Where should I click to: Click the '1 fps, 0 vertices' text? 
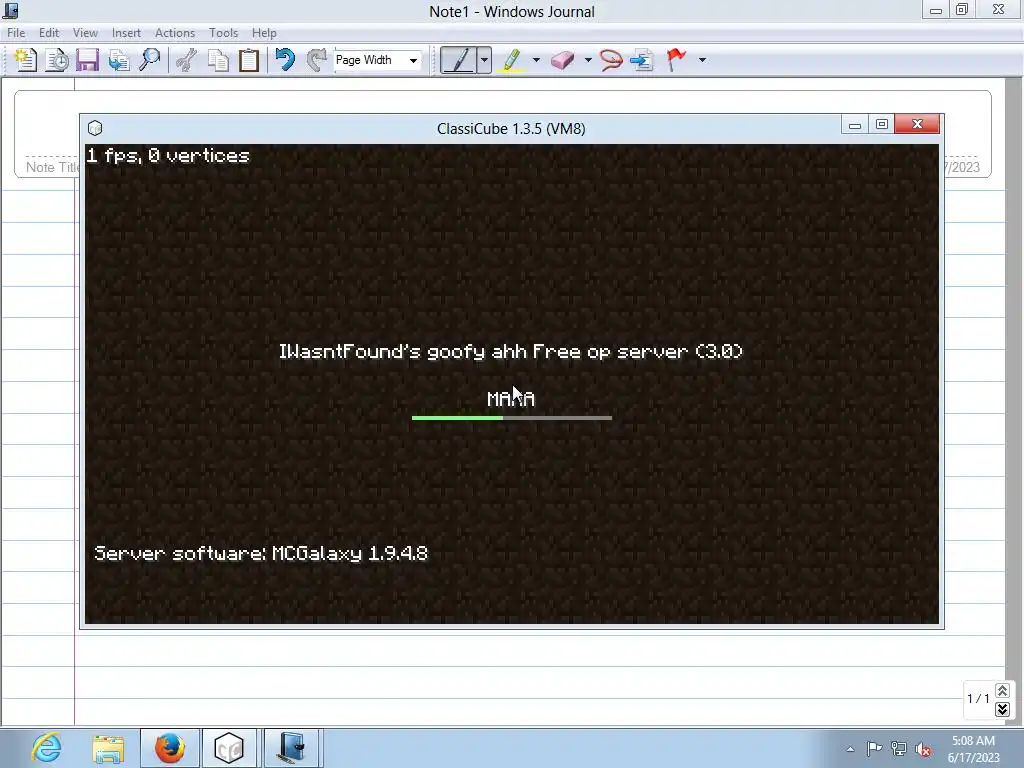(168, 155)
